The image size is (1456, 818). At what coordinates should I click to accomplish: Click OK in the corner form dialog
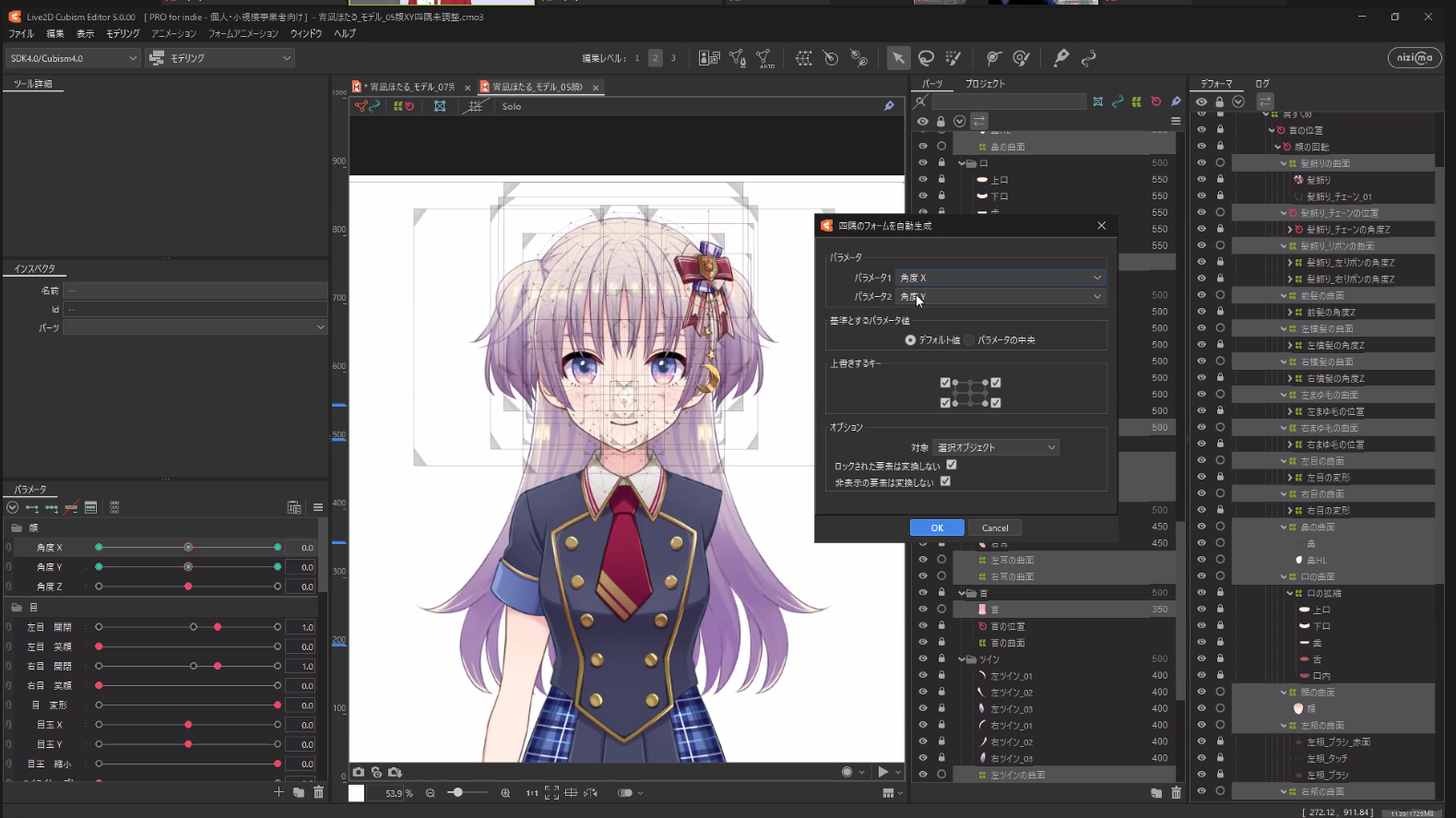[937, 528]
